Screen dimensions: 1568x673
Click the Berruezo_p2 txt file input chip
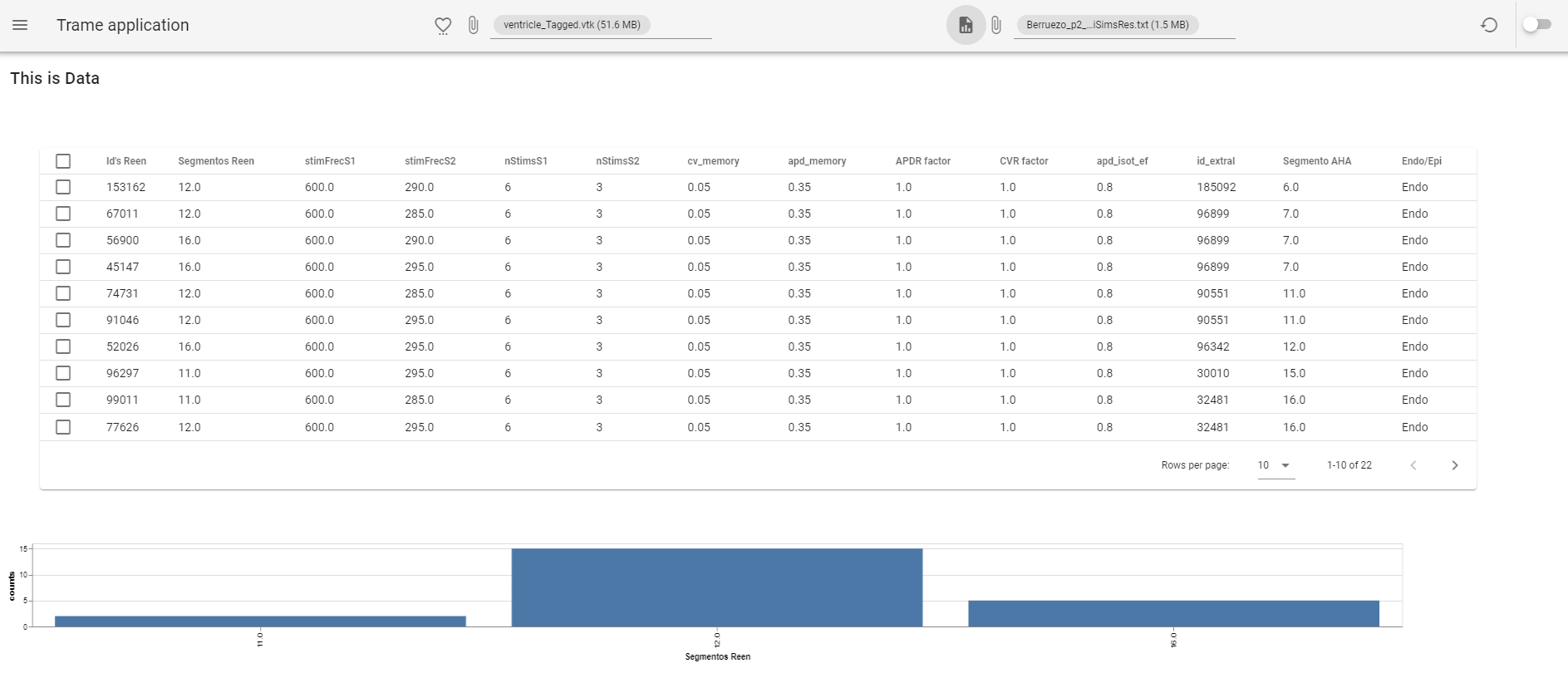[x=1107, y=25]
